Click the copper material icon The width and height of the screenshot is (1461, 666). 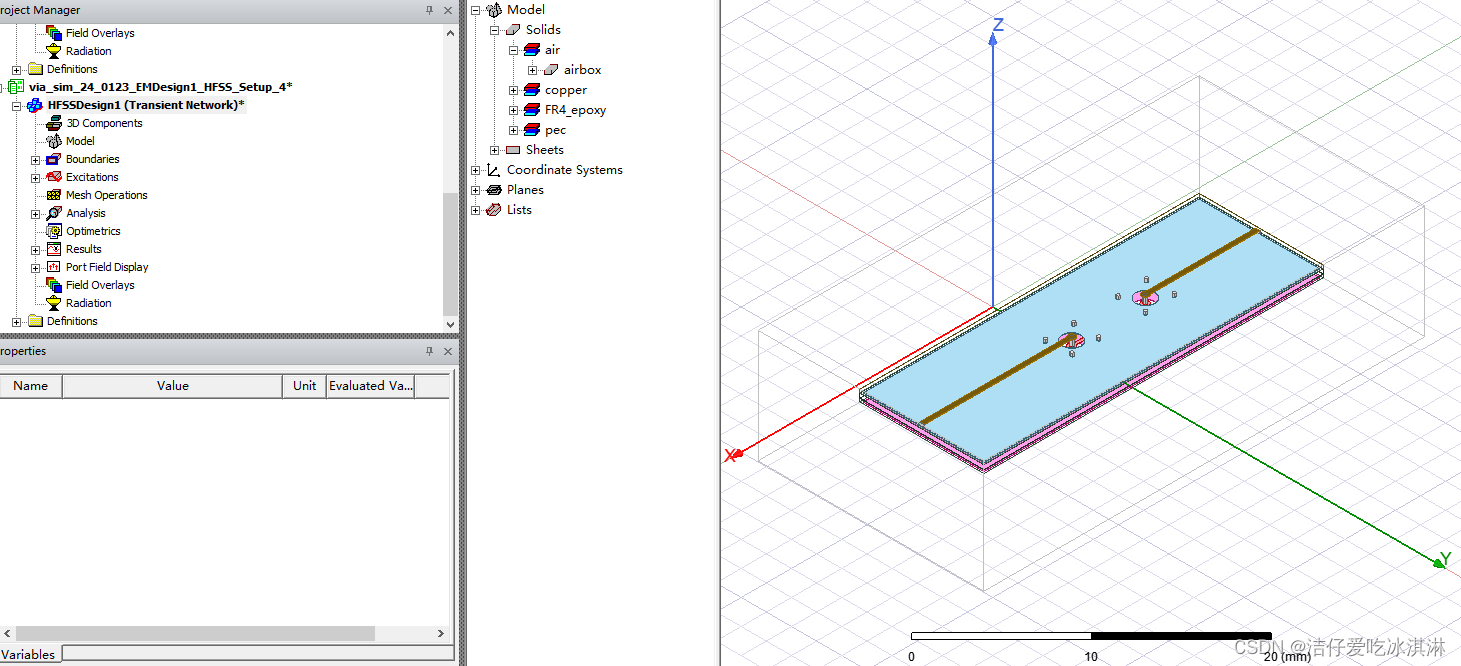tap(532, 90)
